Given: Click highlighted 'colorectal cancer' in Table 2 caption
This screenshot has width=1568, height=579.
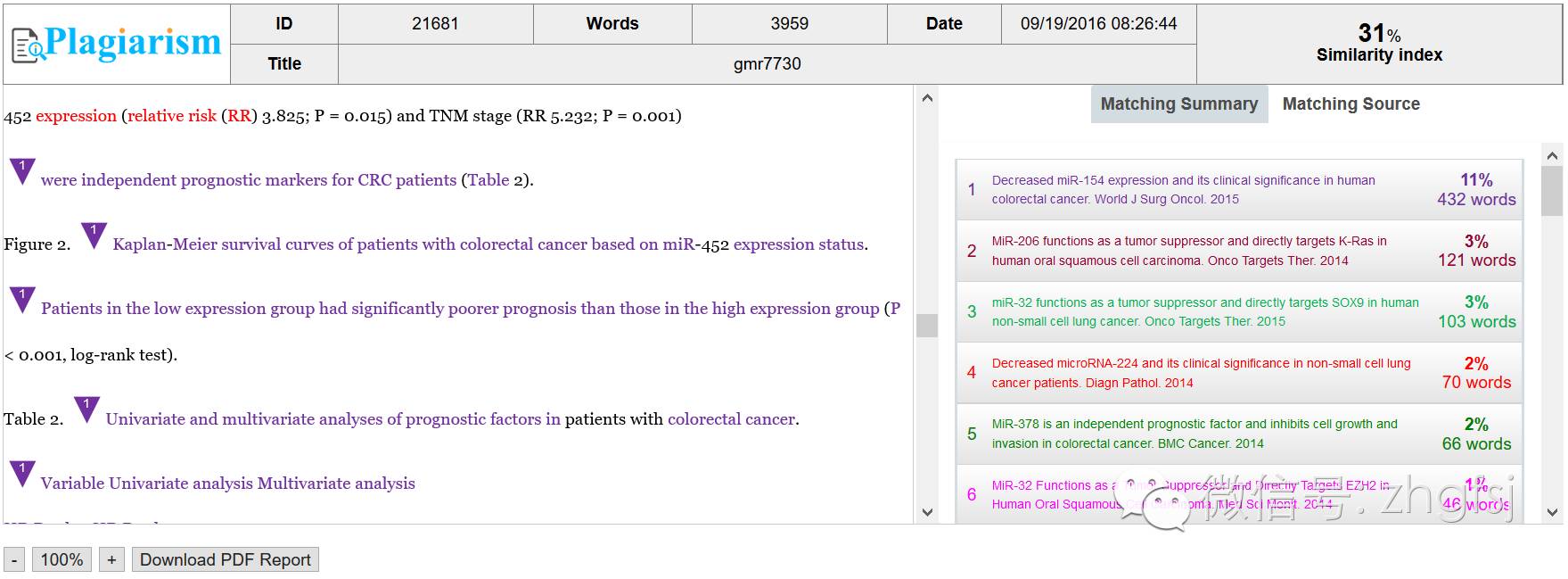Looking at the screenshot, I should coord(731,419).
